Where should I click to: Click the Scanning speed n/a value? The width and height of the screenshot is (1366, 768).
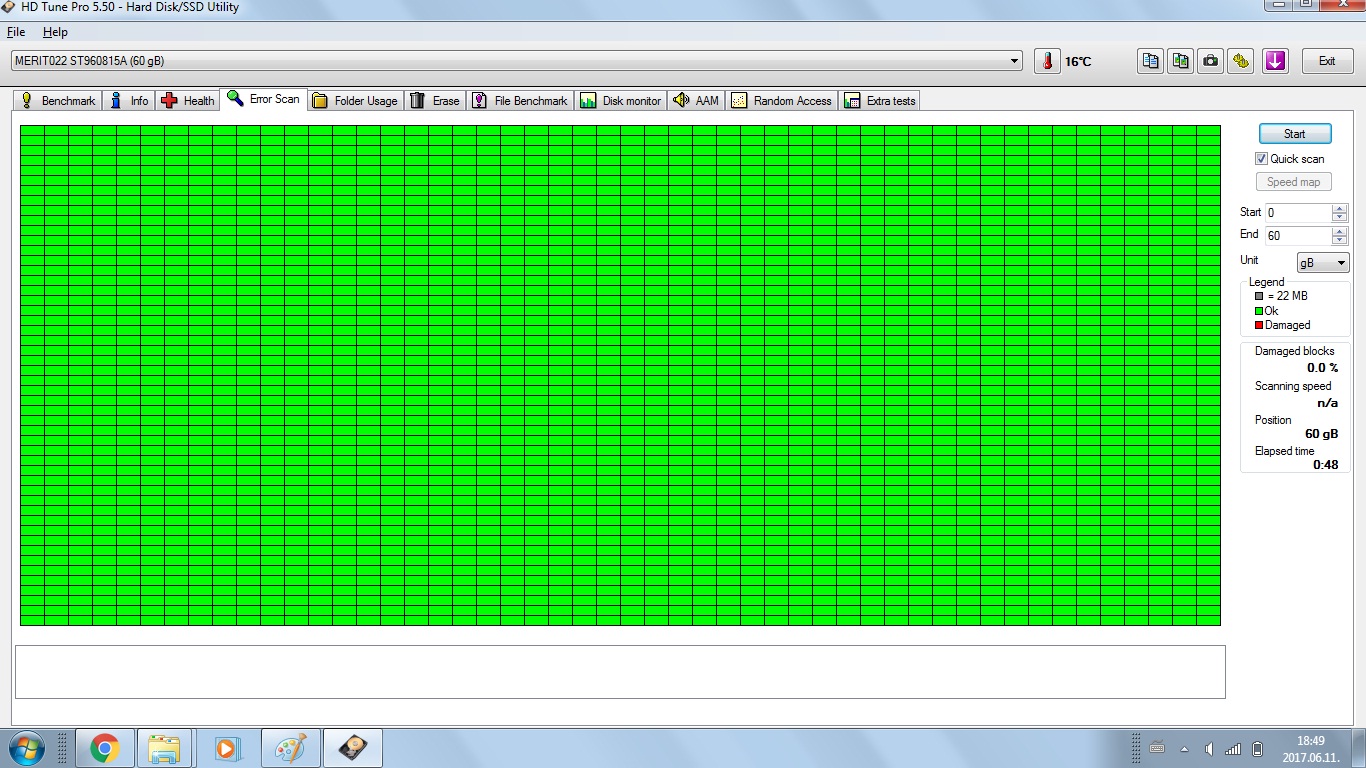pos(1327,403)
